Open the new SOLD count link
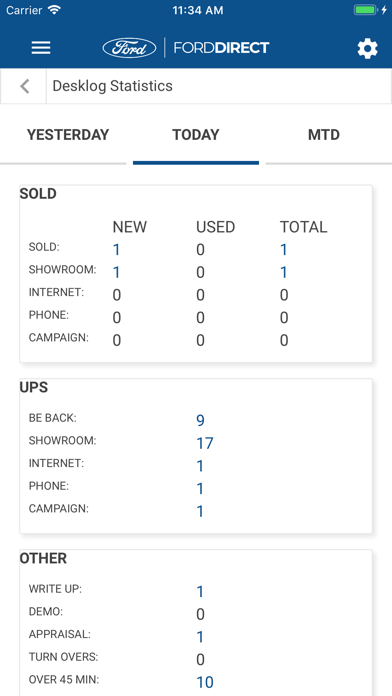 116,250
